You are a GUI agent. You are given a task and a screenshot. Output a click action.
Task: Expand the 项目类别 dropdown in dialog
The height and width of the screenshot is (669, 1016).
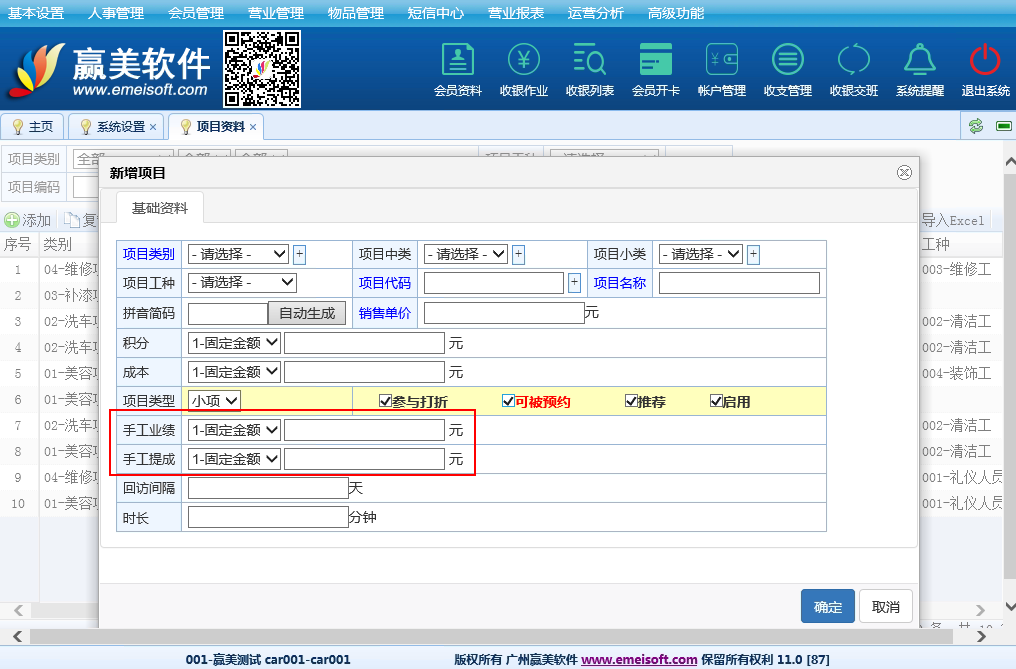coord(238,254)
